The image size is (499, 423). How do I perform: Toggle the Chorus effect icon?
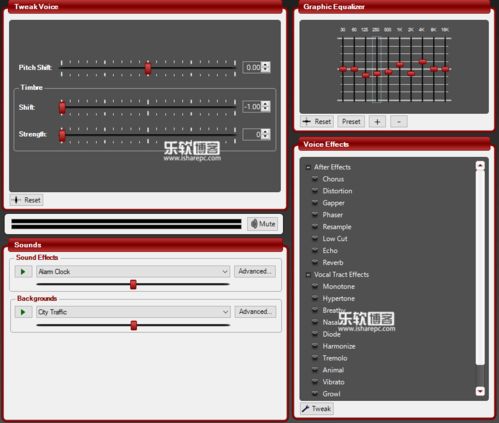click(x=315, y=179)
